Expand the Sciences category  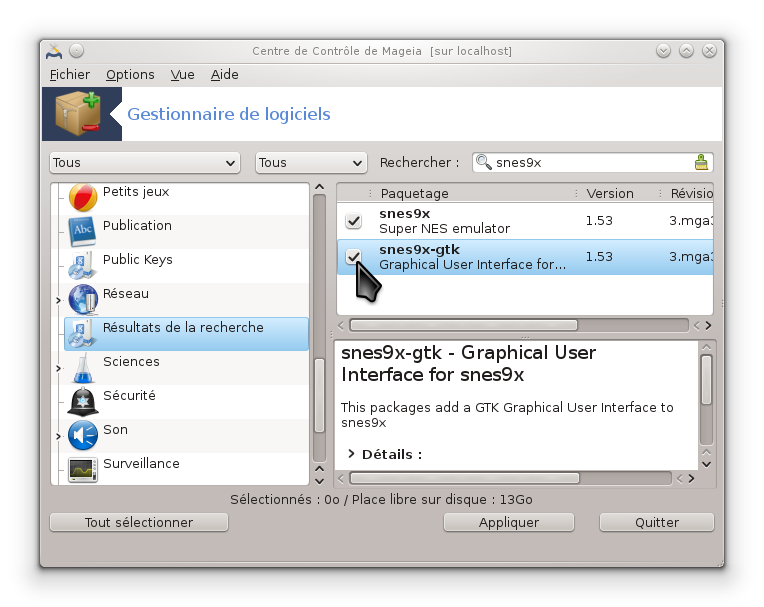tap(58, 368)
